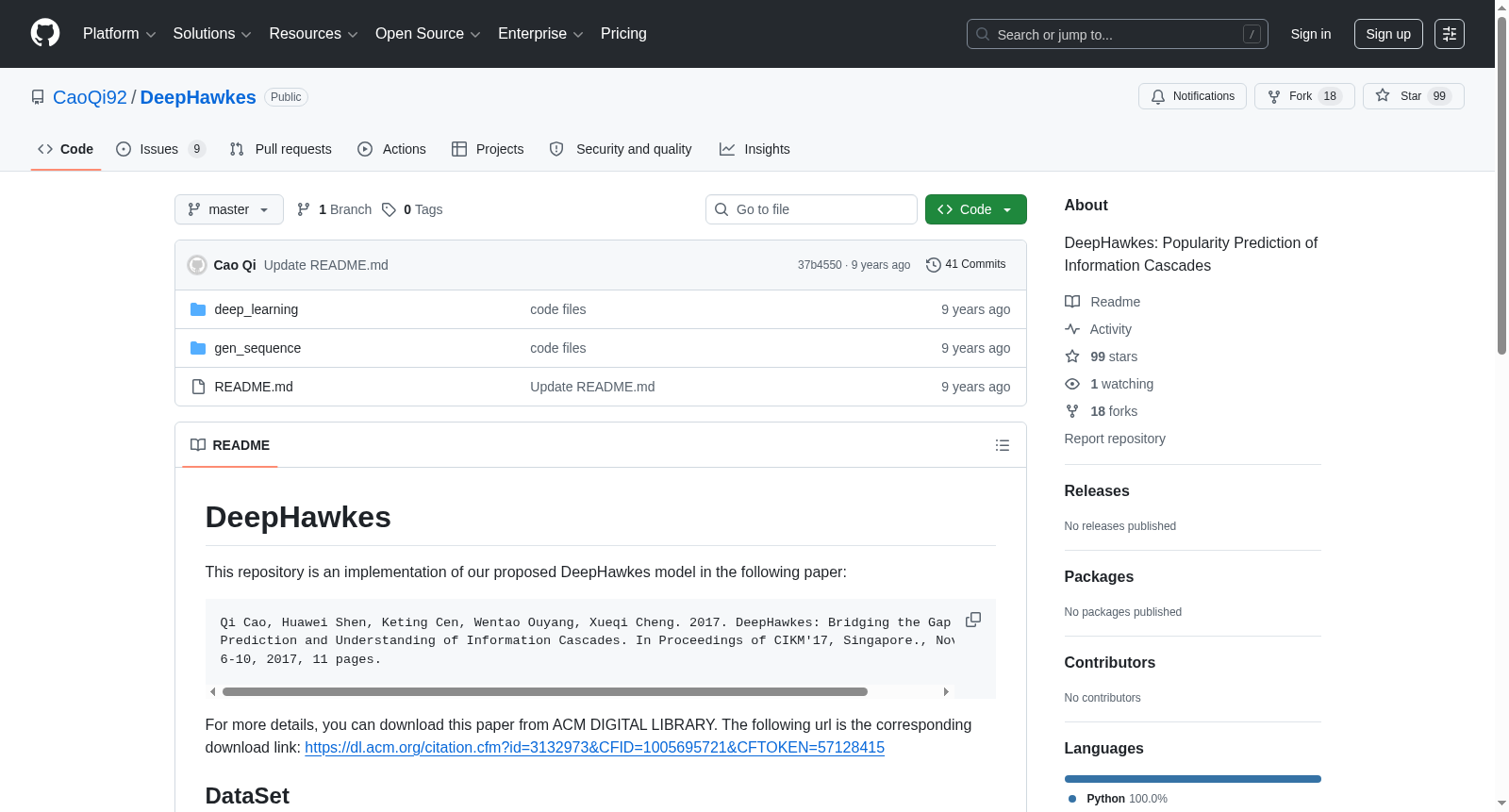View the 0 Tags list
Viewport: 1509px width, 812px height.
coord(412,209)
